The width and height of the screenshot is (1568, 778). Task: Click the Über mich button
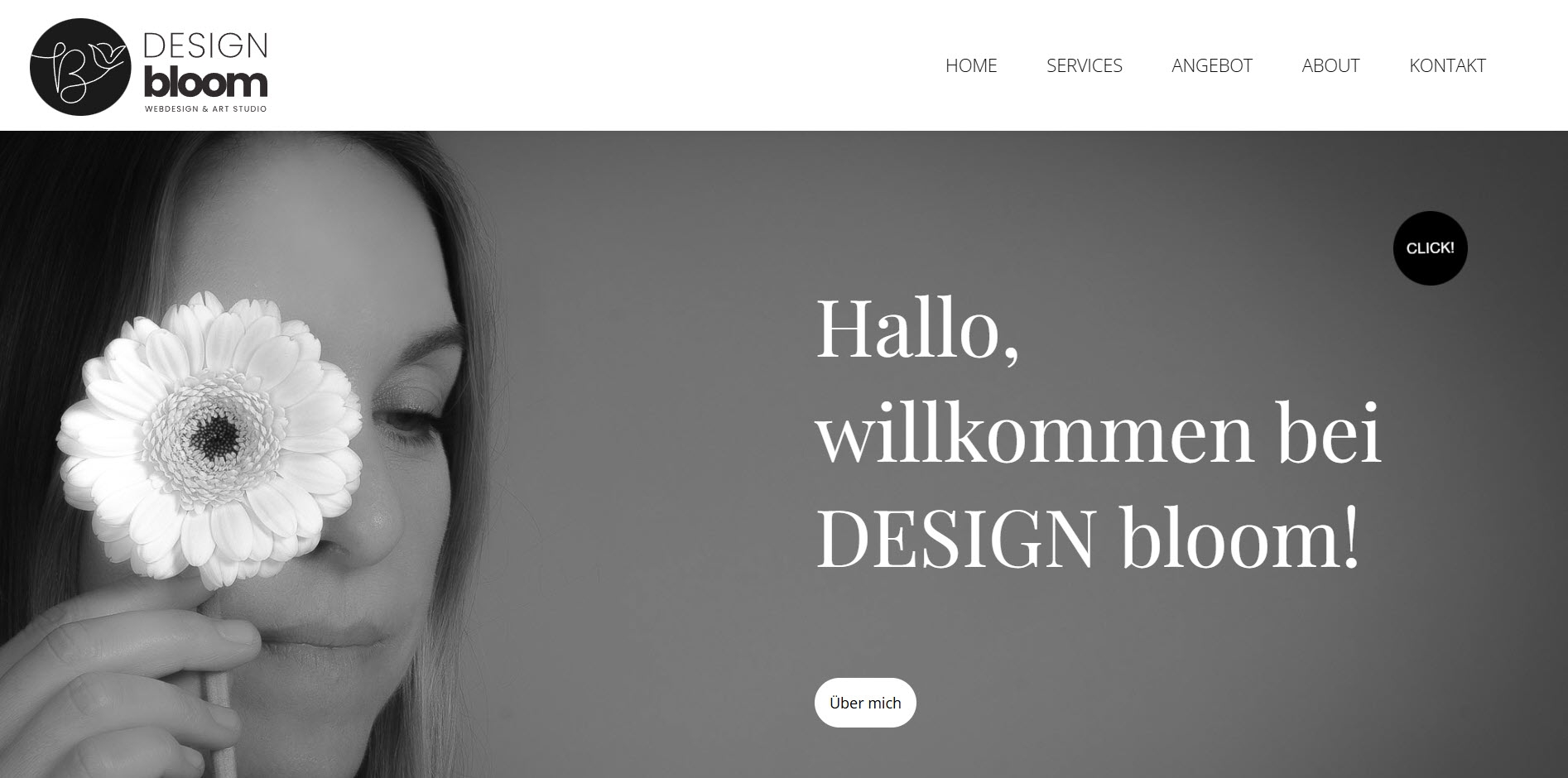pos(865,703)
